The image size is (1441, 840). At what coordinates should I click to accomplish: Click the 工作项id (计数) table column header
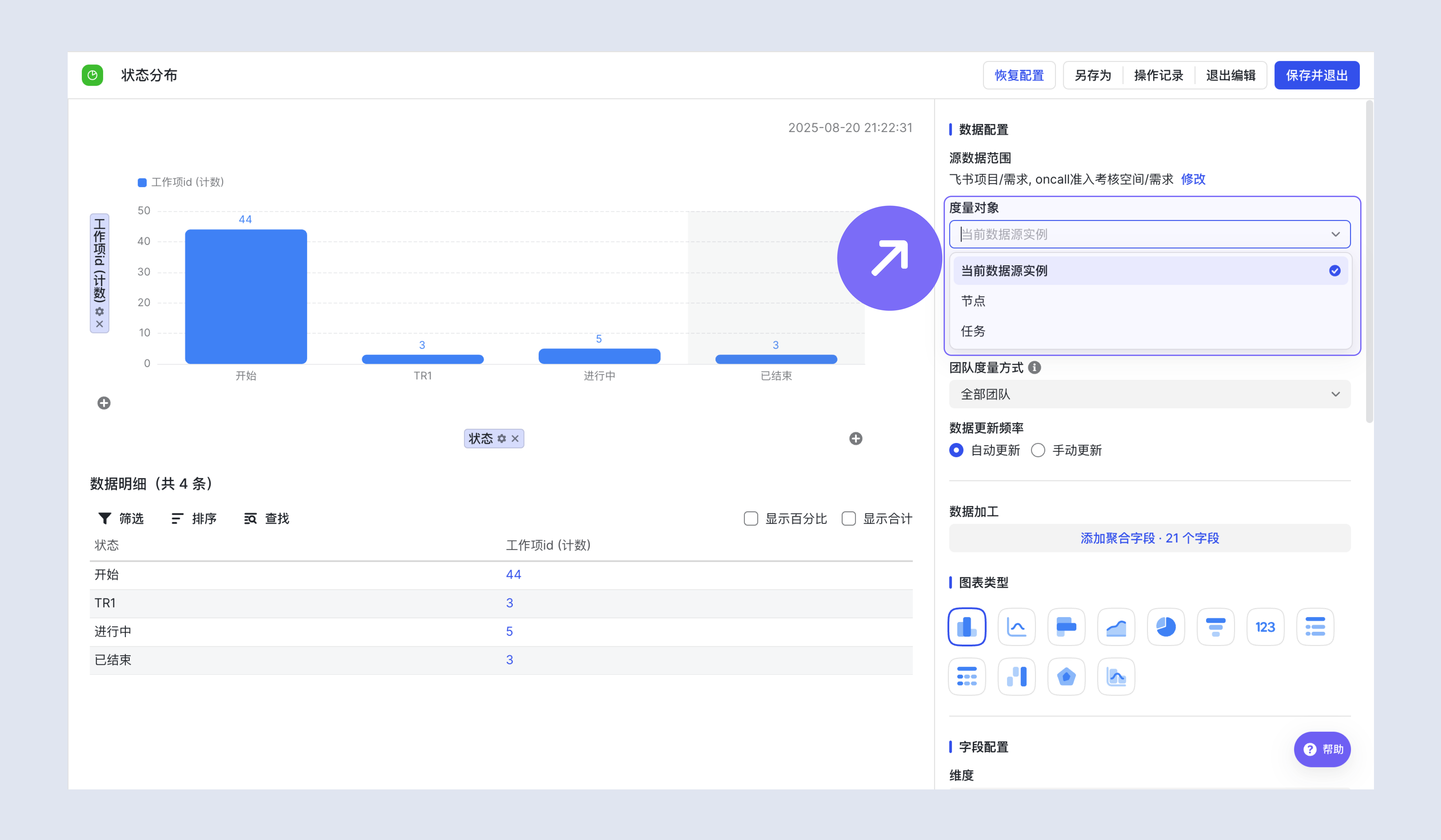(x=548, y=545)
